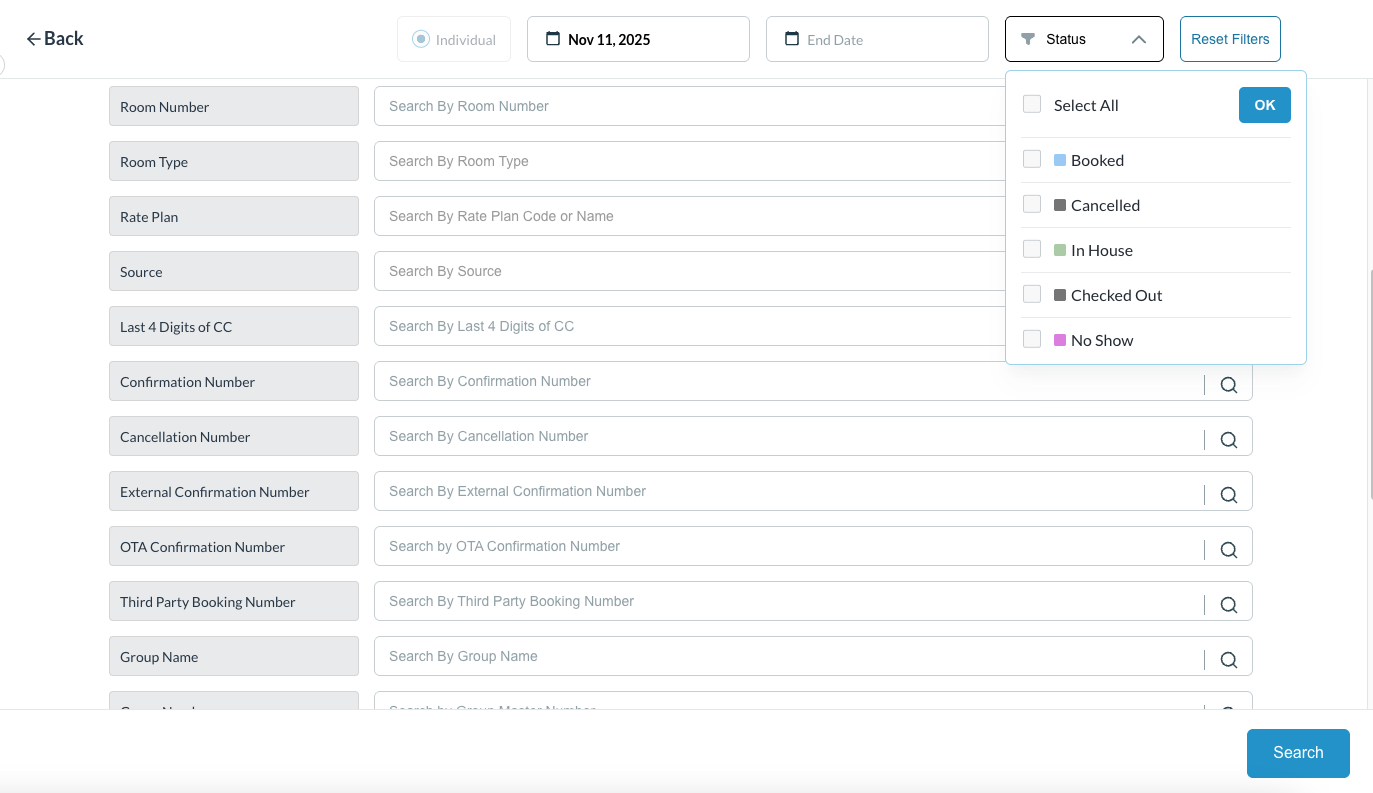Click the Search By Room Number input
The height and width of the screenshot is (793, 1373).
pos(690,106)
